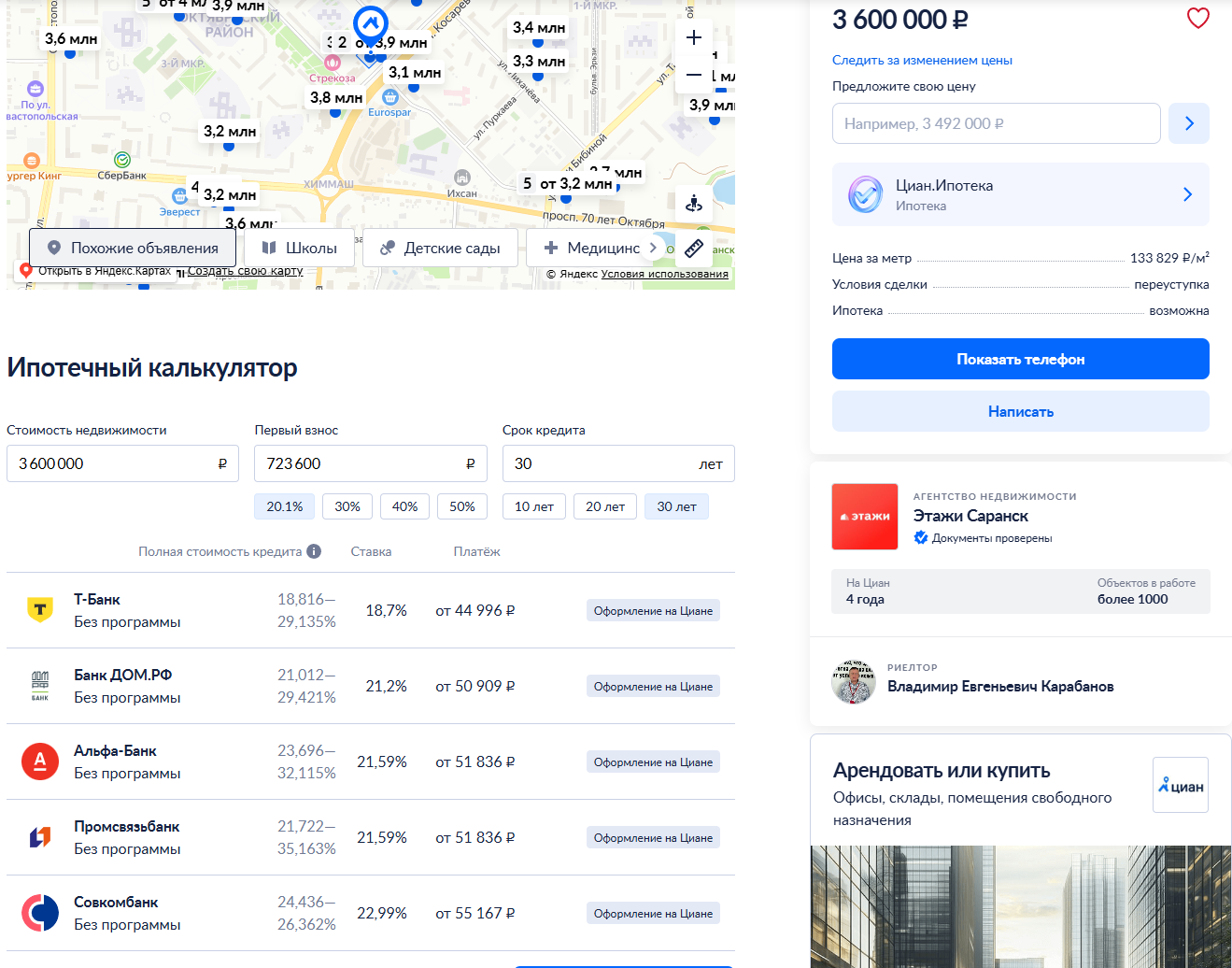Zoom in on the map
Screen dimensions: 1232x968
(x=694, y=38)
